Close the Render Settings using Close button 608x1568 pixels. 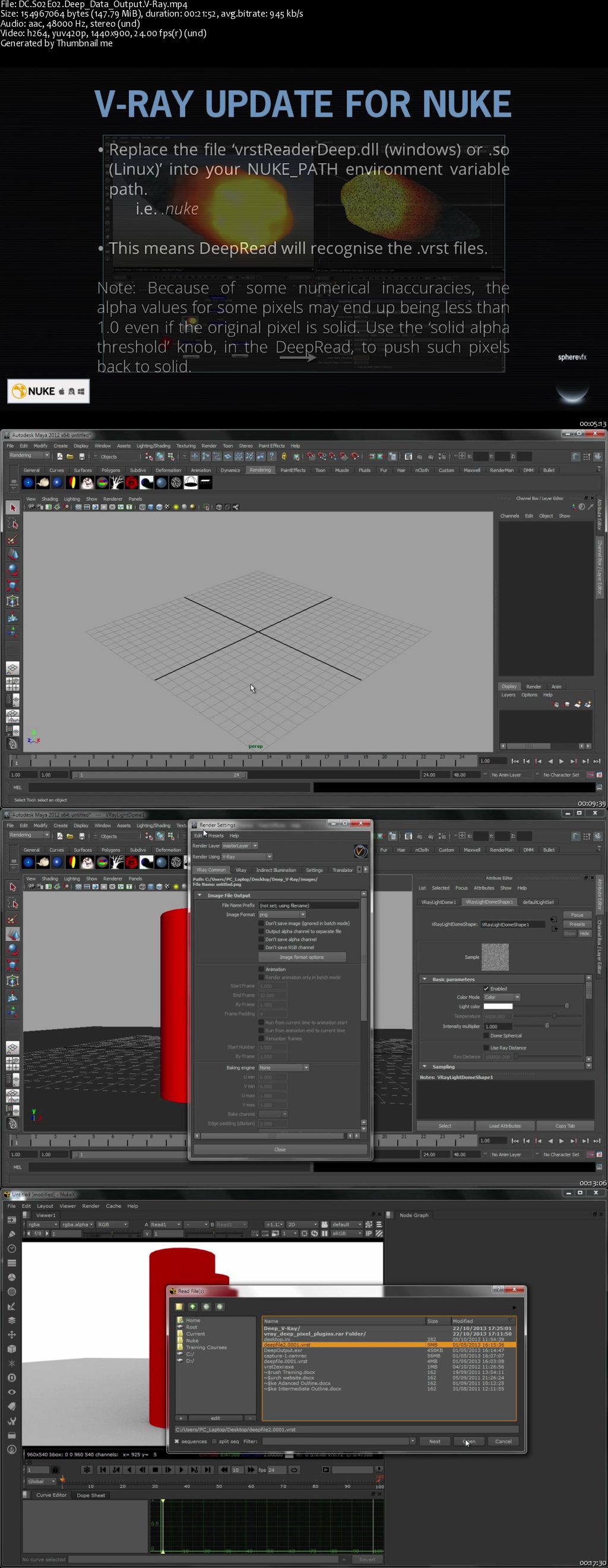tap(280, 1149)
